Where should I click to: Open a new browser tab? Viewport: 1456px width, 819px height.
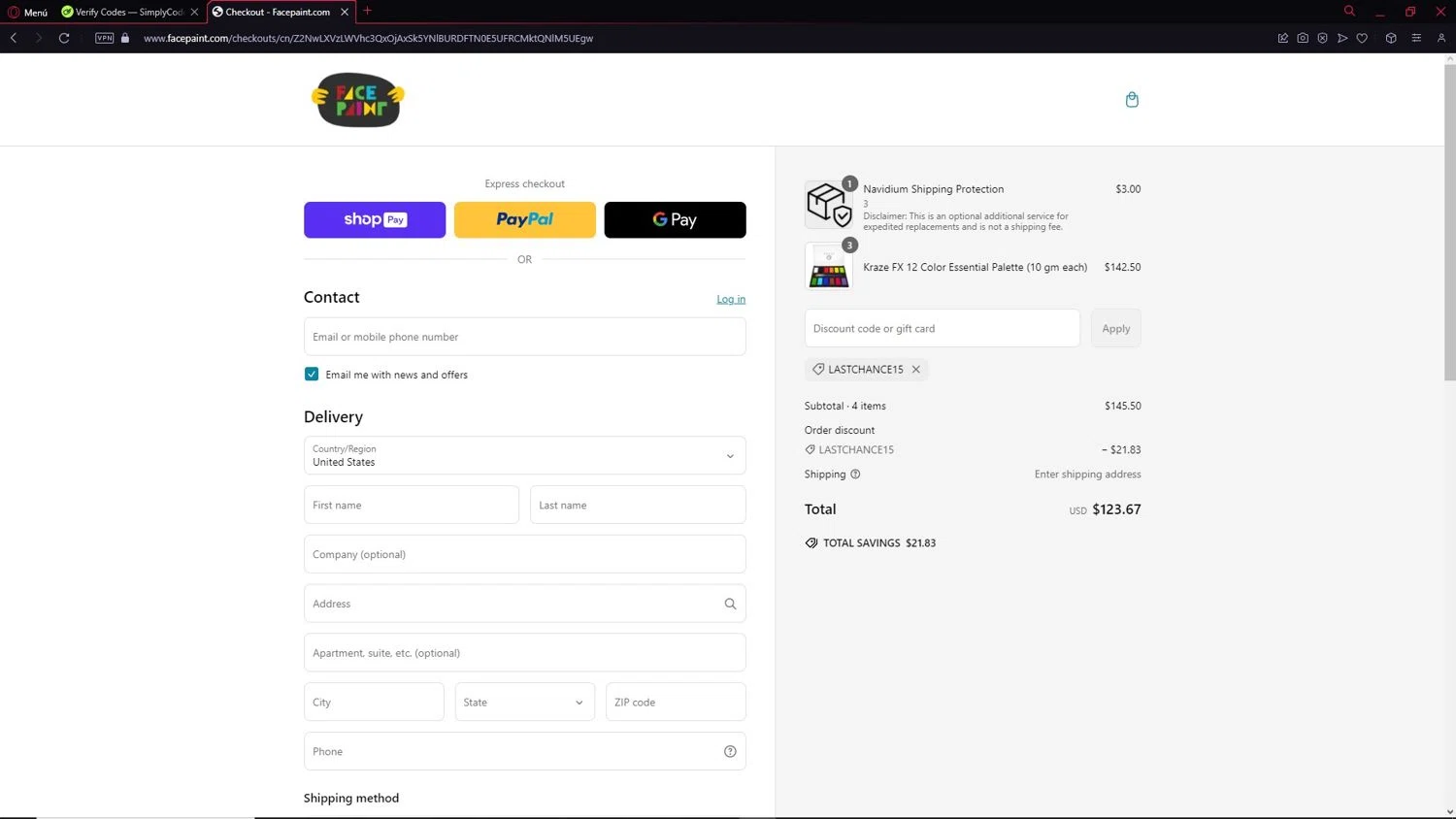pyautogui.click(x=367, y=12)
